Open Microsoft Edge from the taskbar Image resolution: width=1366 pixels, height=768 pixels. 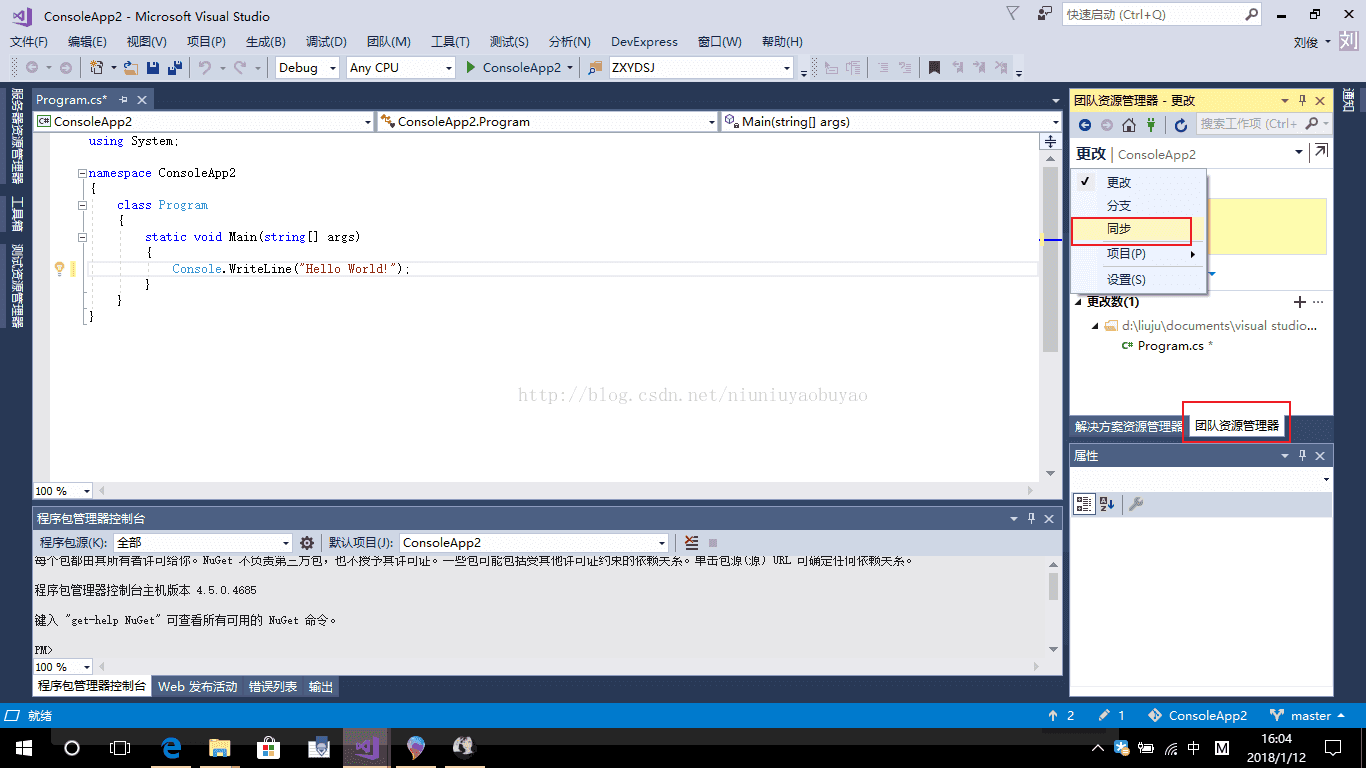(x=170, y=747)
